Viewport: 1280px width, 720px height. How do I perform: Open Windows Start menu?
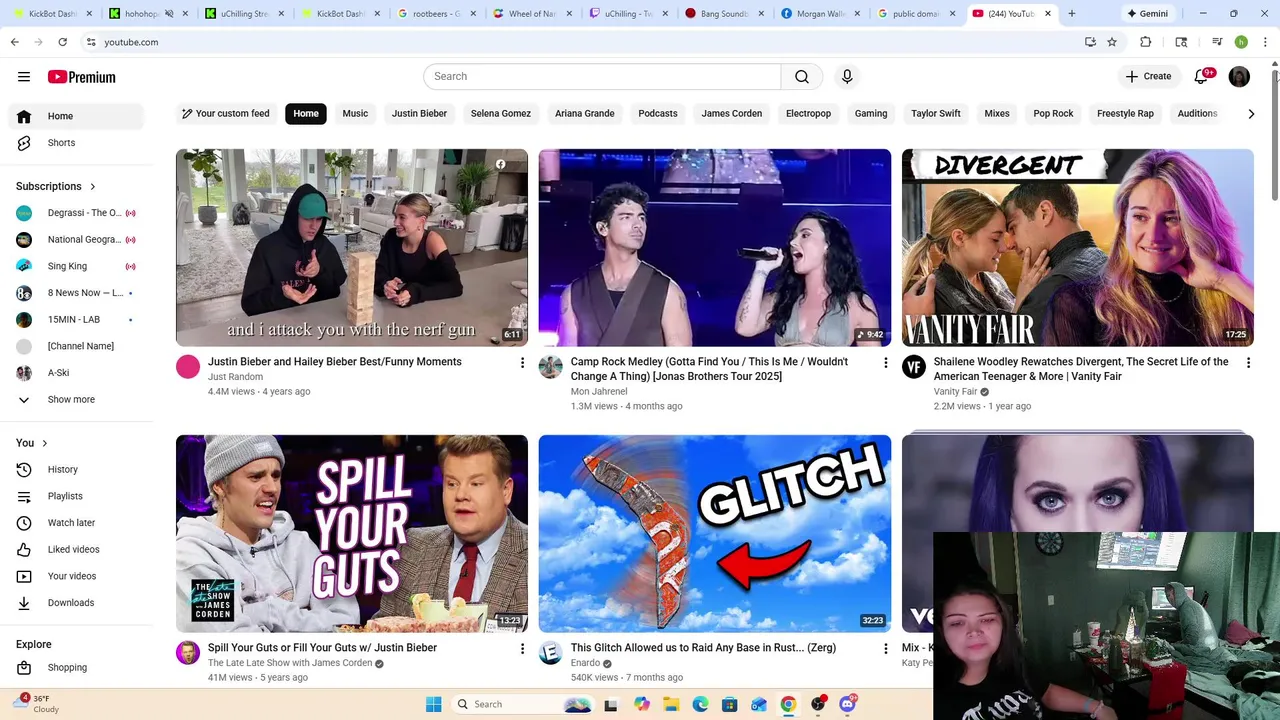433,704
